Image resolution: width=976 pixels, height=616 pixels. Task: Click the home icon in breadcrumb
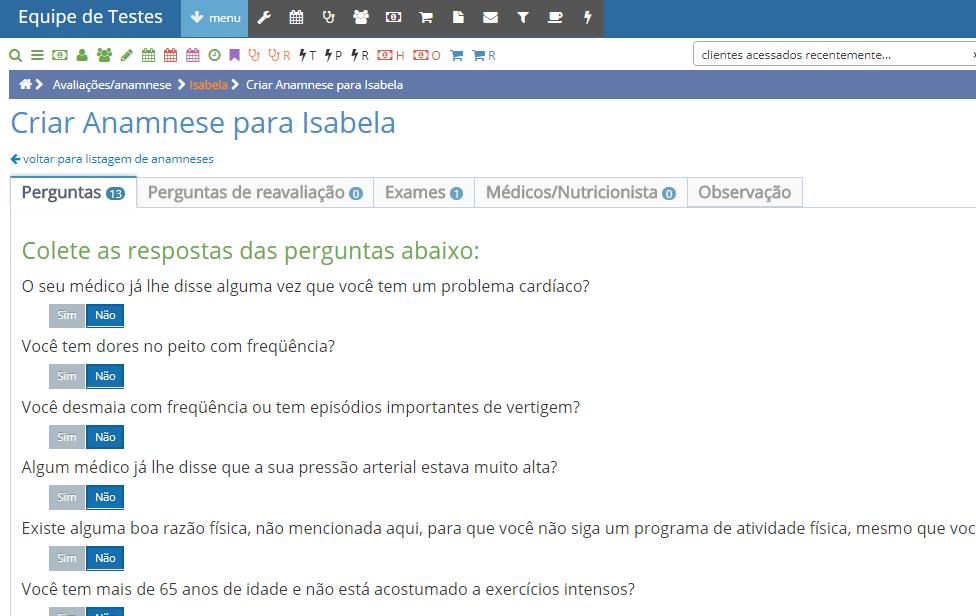[x=25, y=85]
